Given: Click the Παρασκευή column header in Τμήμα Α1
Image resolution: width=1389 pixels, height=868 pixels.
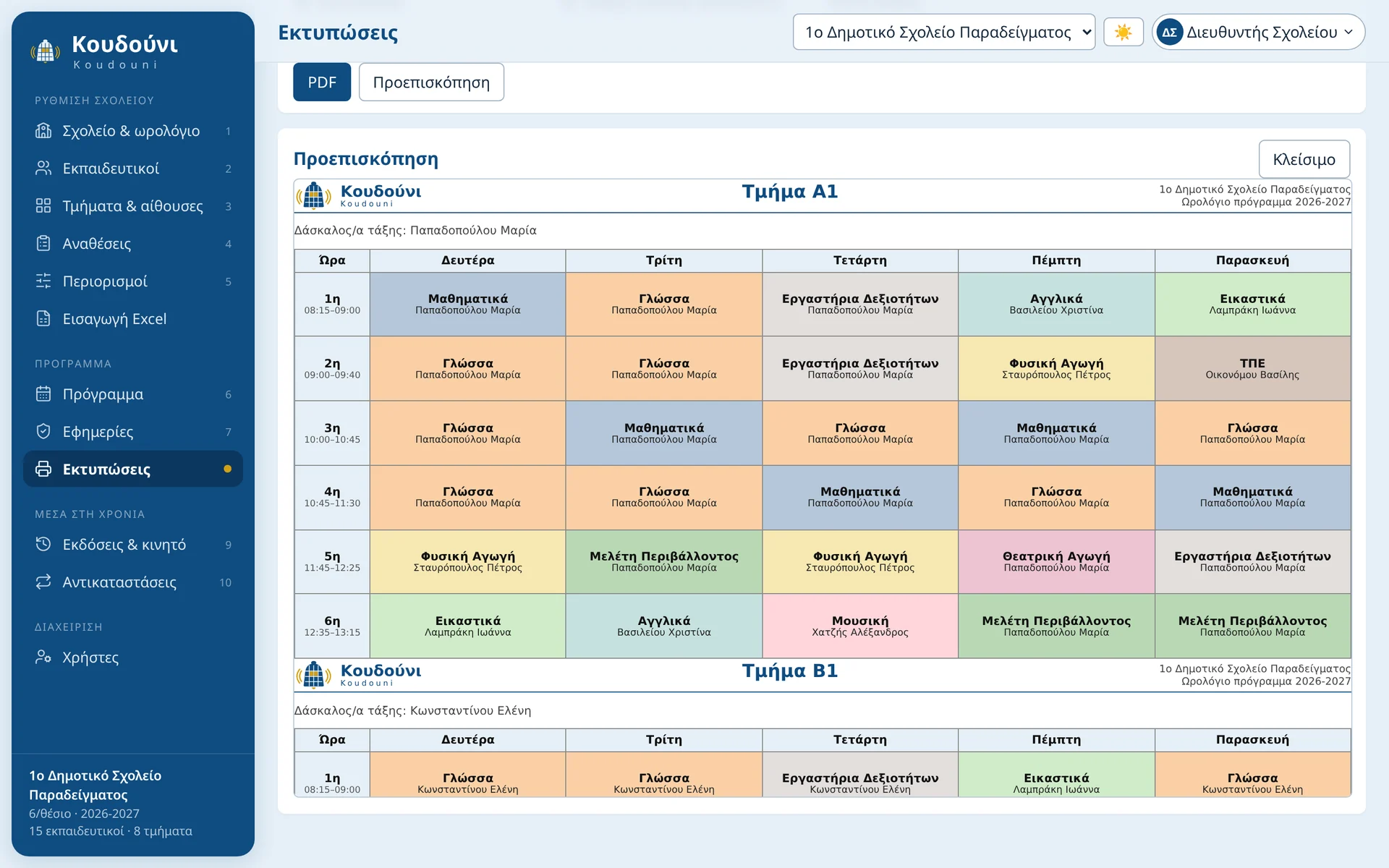Looking at the screenshot, I should (x=1252, y=260).
